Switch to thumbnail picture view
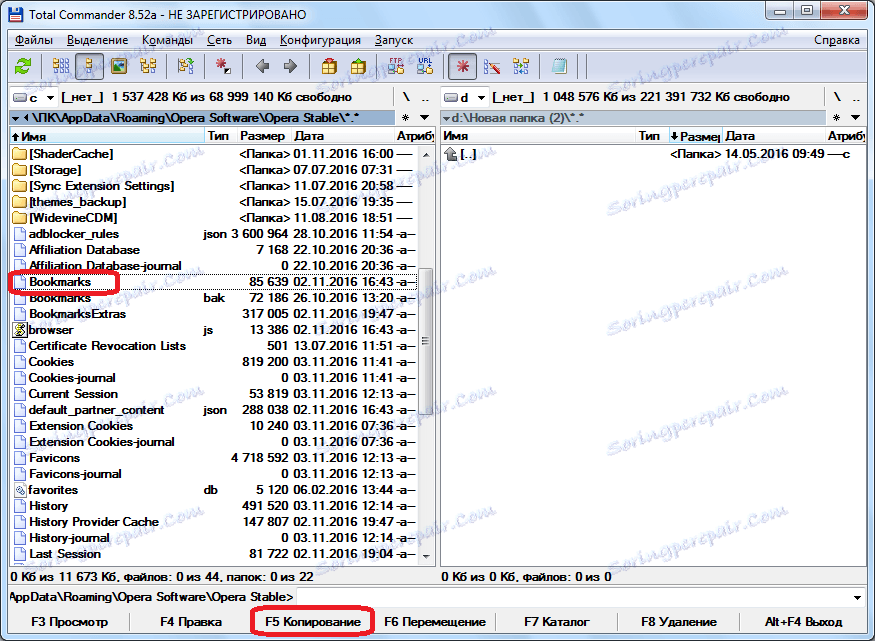This screenshot has height=641, width=875. pos(119,67)
